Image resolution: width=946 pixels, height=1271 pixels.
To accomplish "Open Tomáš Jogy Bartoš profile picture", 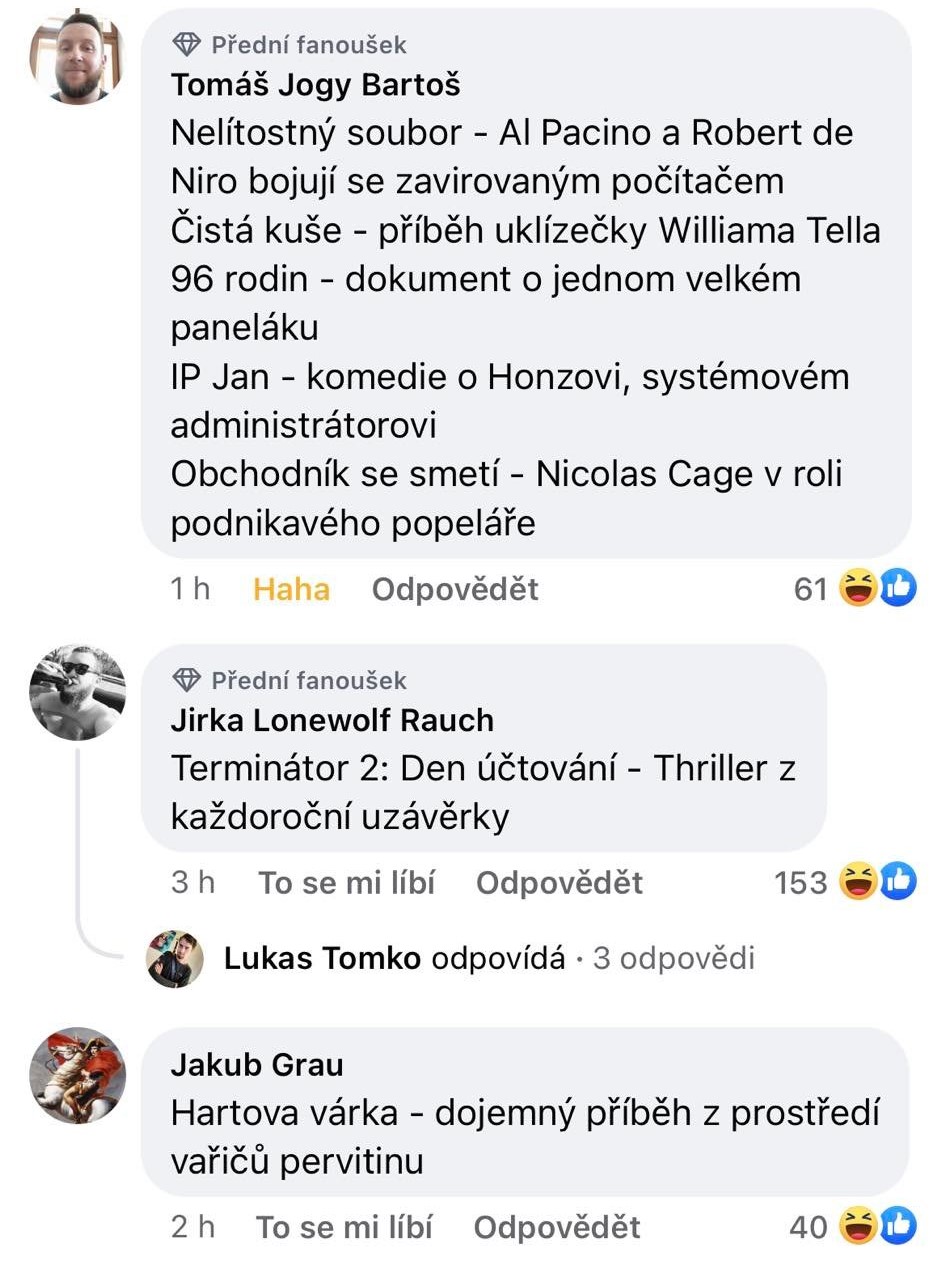I will pos(76,57).
